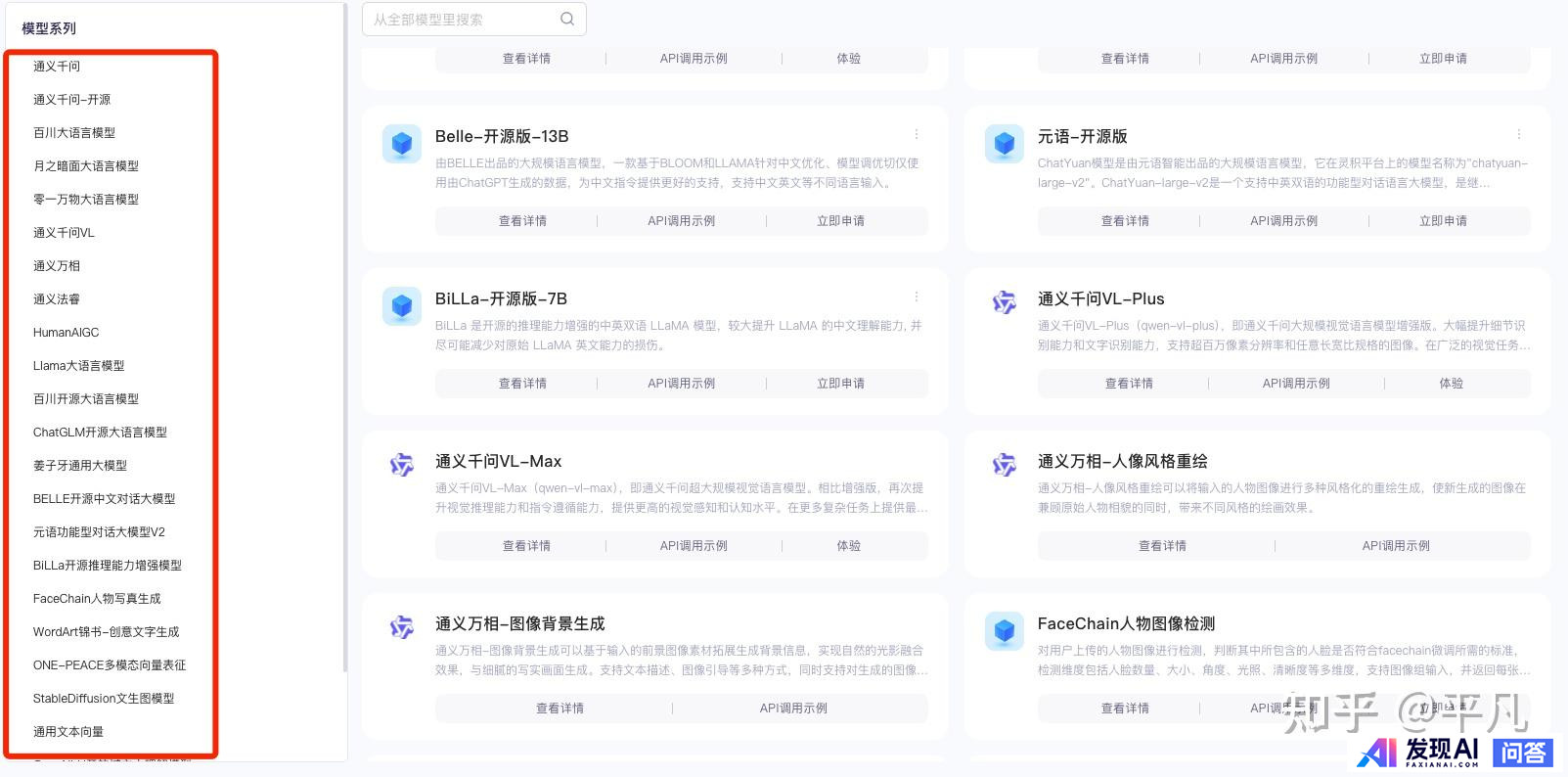Click 查看详情 on BiLLa-开源版-7B card
The image size is (1568, 777).
click(x=522, y=384)
